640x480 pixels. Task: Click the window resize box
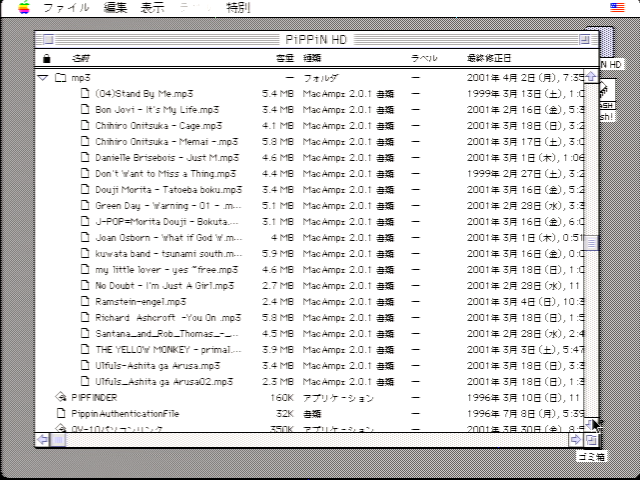coord(591,440)
